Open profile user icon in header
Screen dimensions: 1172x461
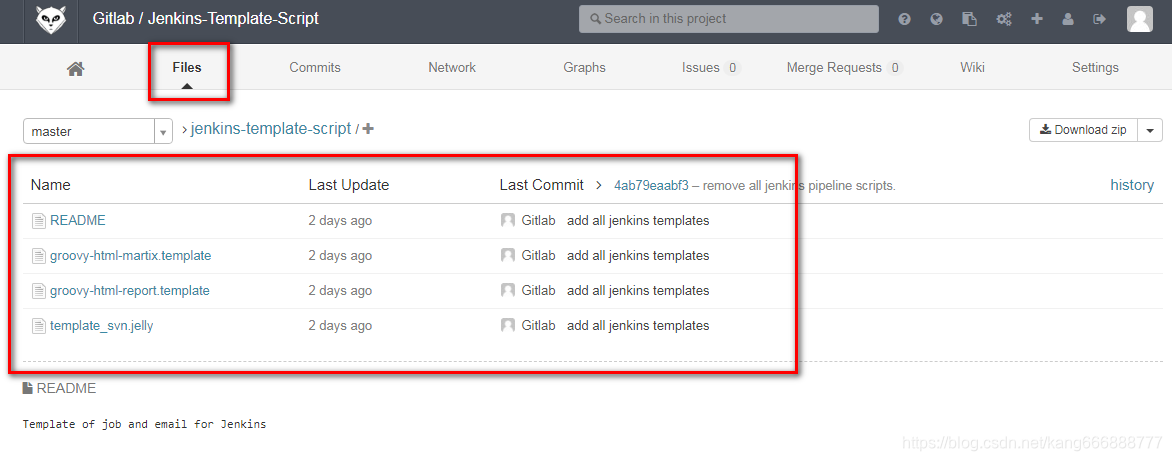pyautogui.click(x=1068, y=19)
